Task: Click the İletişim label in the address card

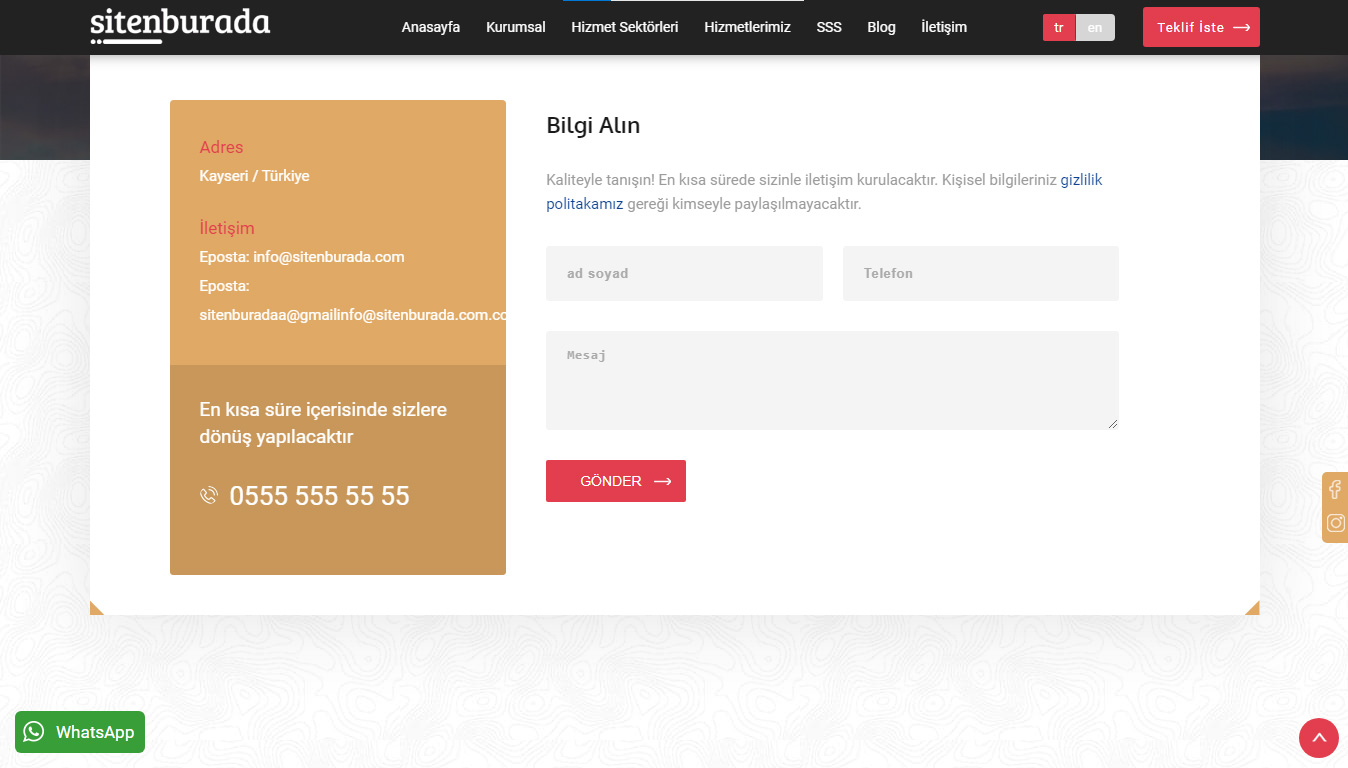Action: [227, 228]
